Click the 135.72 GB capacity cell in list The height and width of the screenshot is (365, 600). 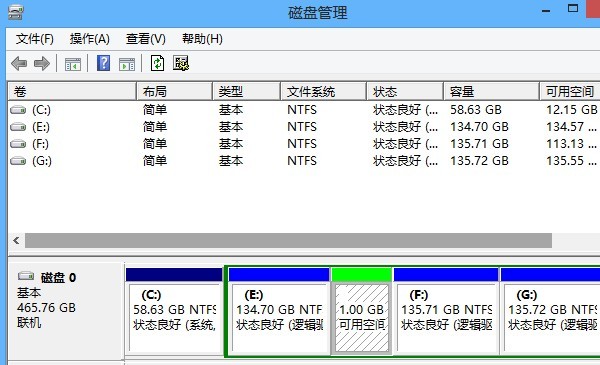[479, 161]
